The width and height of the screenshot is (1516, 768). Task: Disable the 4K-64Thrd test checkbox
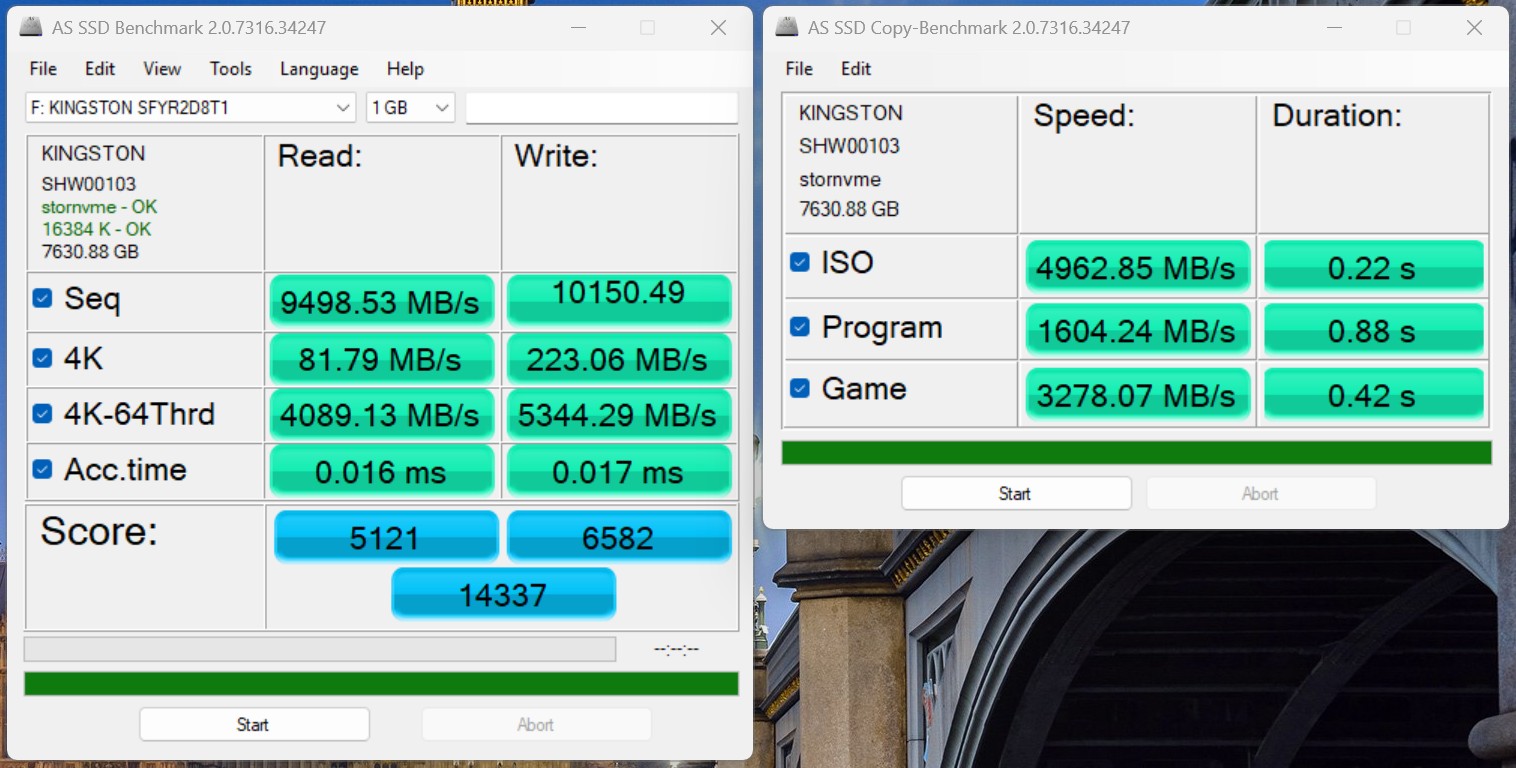42,414
